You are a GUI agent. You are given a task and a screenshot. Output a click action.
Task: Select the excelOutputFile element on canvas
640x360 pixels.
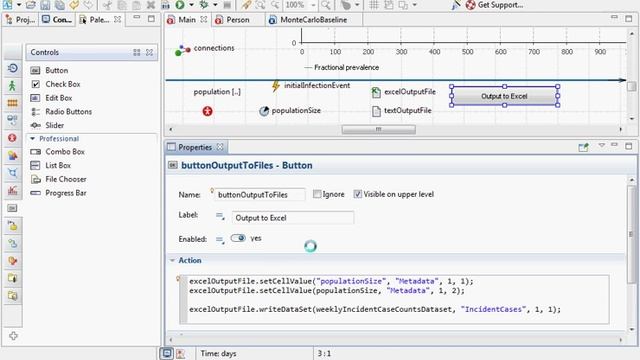(x=403, y=92)
